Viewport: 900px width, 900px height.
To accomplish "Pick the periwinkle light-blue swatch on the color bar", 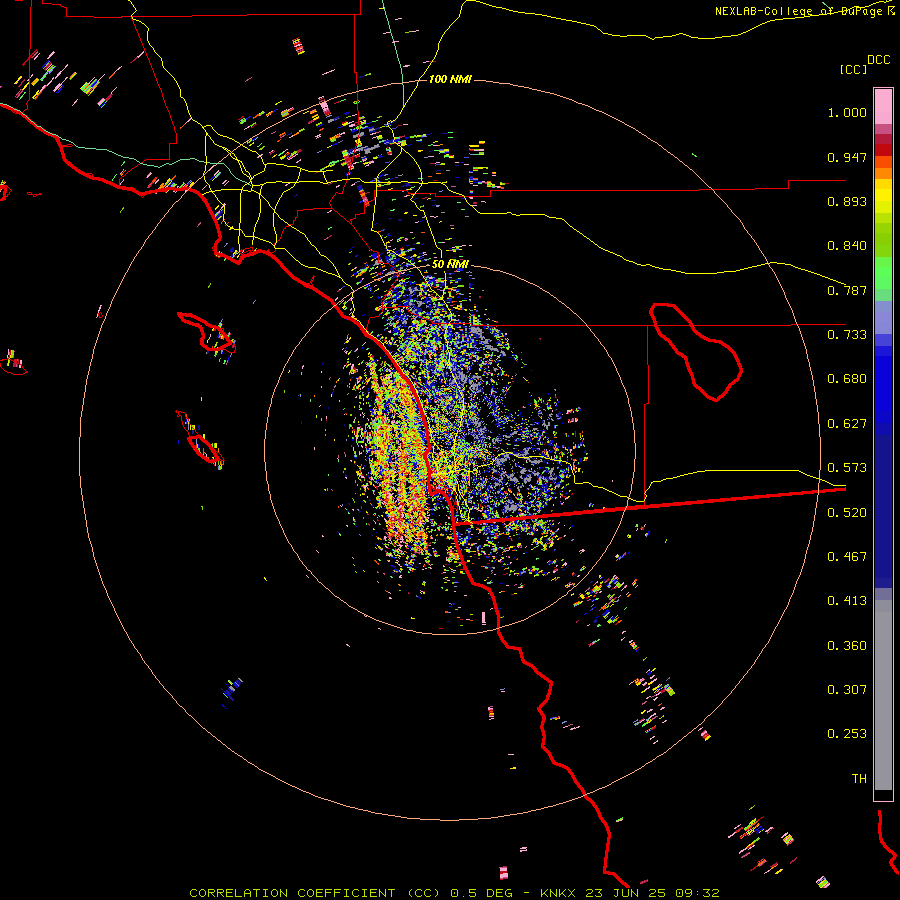I will click(883, 317).
